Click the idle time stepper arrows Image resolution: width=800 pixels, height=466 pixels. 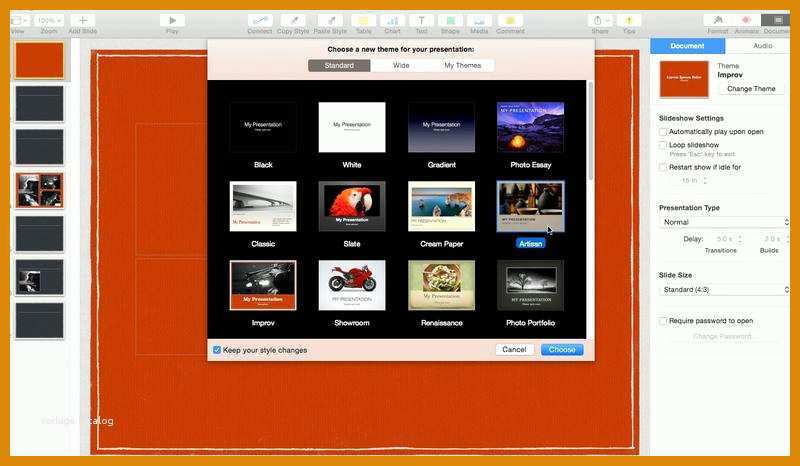point(705,181)
